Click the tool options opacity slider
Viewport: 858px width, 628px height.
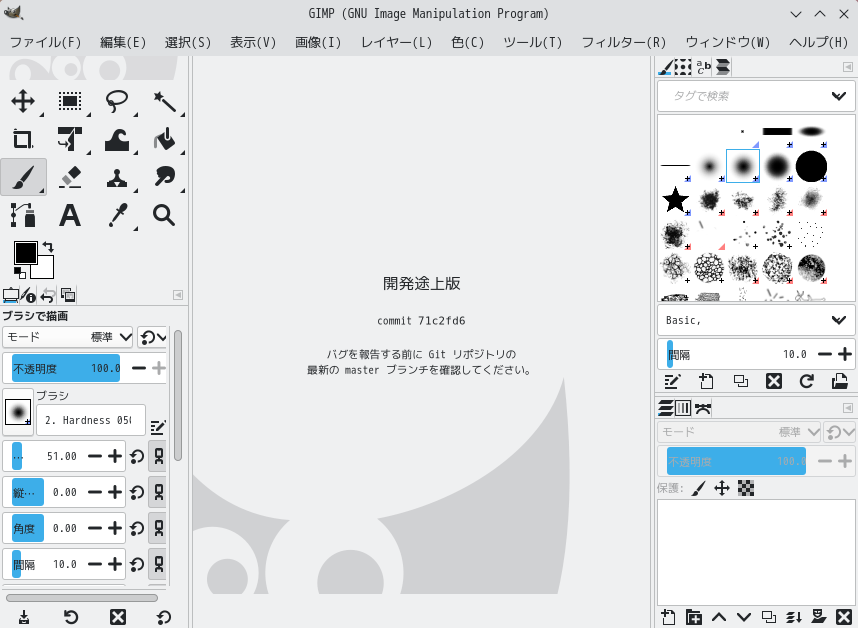tap(66, 368)
